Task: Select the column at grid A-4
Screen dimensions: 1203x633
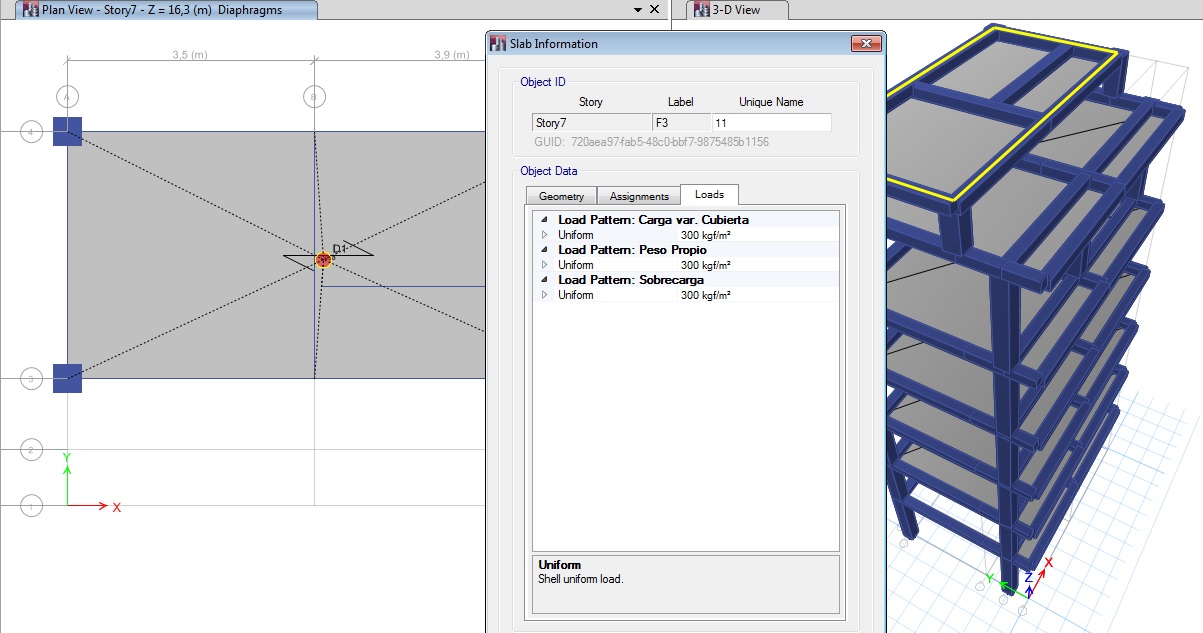Action: point(67,130)
